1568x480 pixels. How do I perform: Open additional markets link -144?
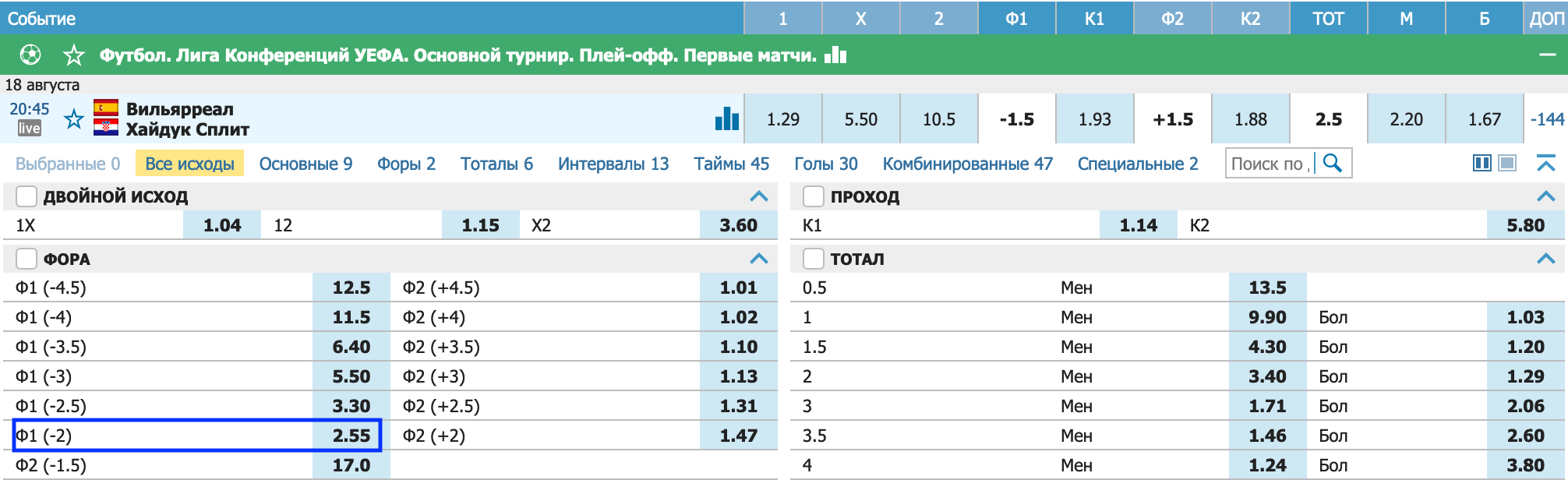[1547, 119]
